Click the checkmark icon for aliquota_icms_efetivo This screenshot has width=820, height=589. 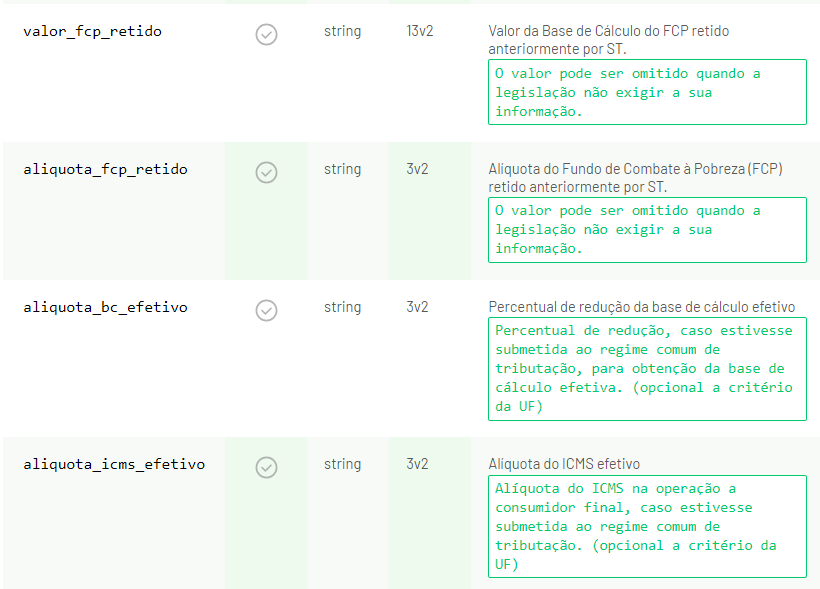[x=266, y=468]
